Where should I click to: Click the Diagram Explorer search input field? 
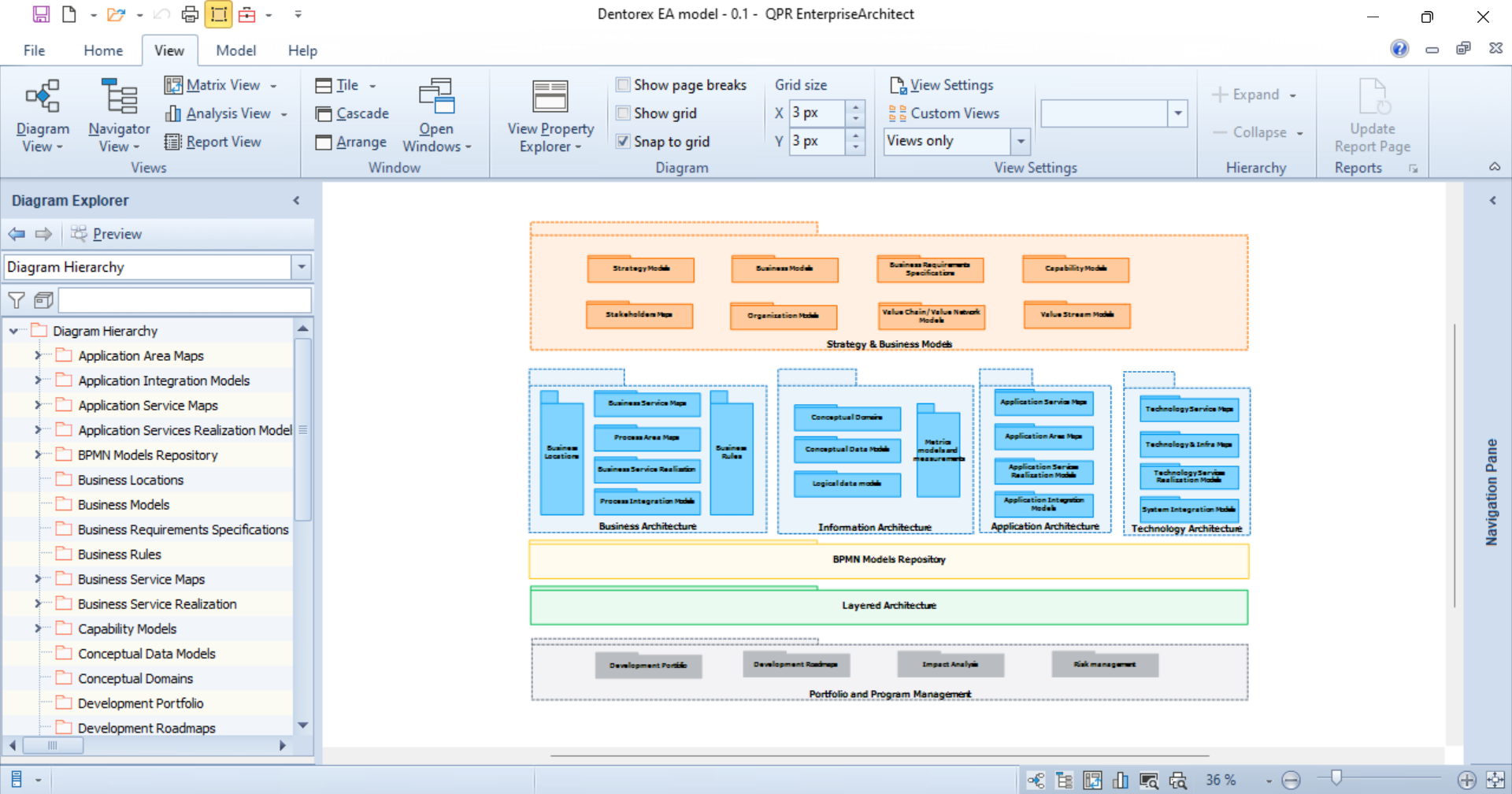tap(185, 300)
